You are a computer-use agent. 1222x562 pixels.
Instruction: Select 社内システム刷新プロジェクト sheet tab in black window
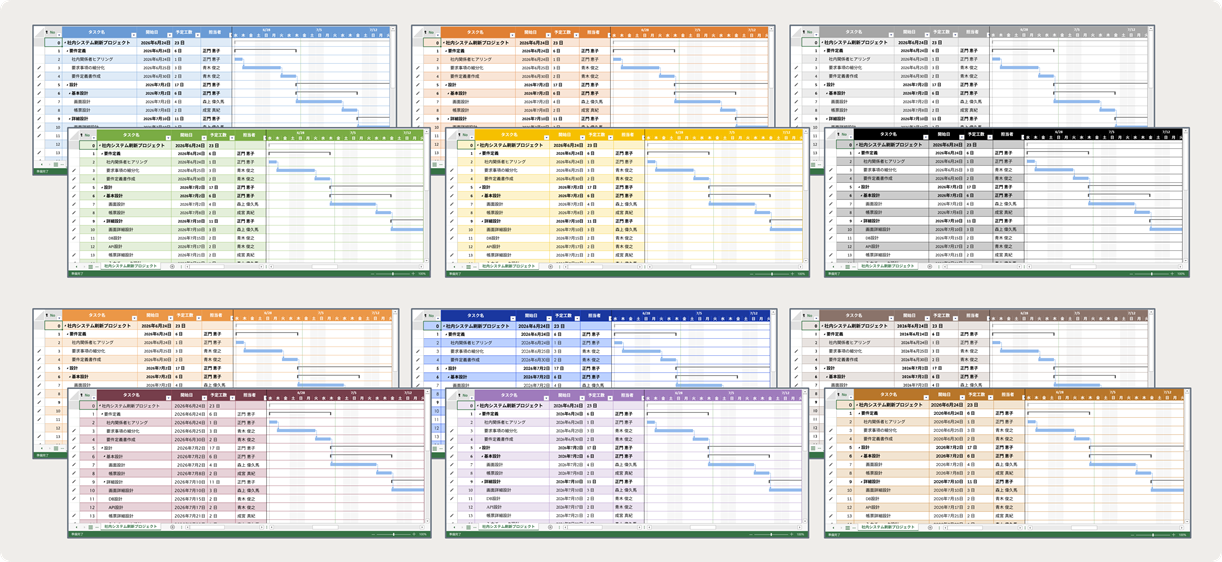pos(887,266)
